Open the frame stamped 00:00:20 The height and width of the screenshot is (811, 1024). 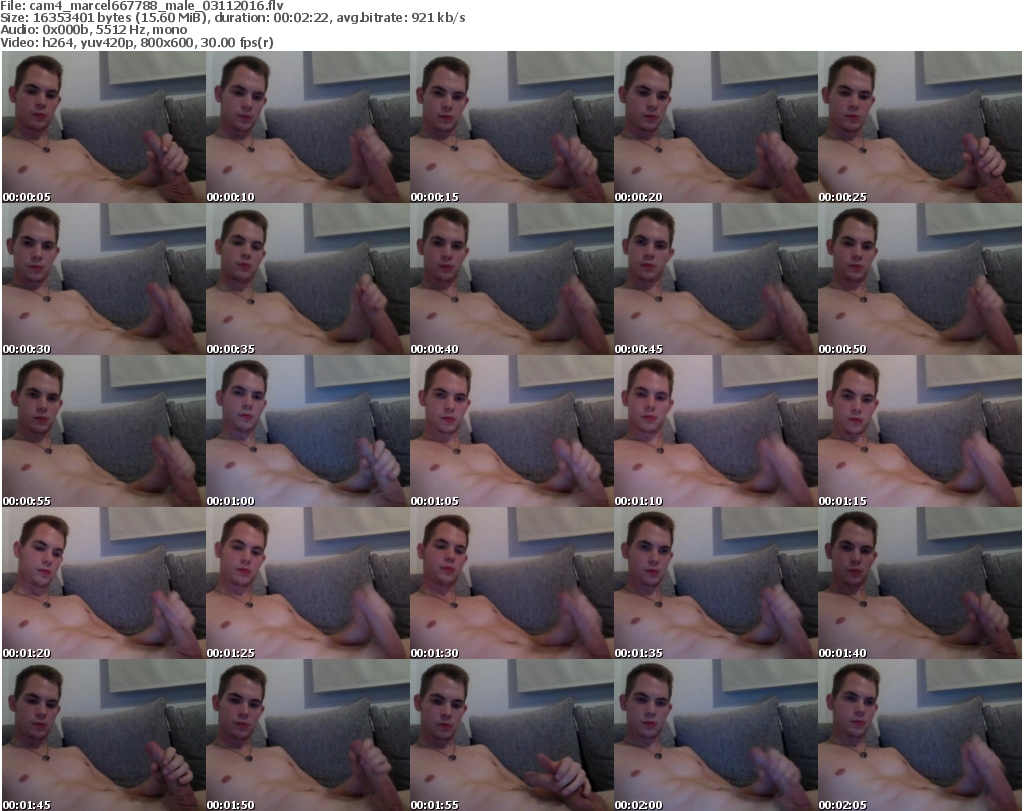(716, 127)
